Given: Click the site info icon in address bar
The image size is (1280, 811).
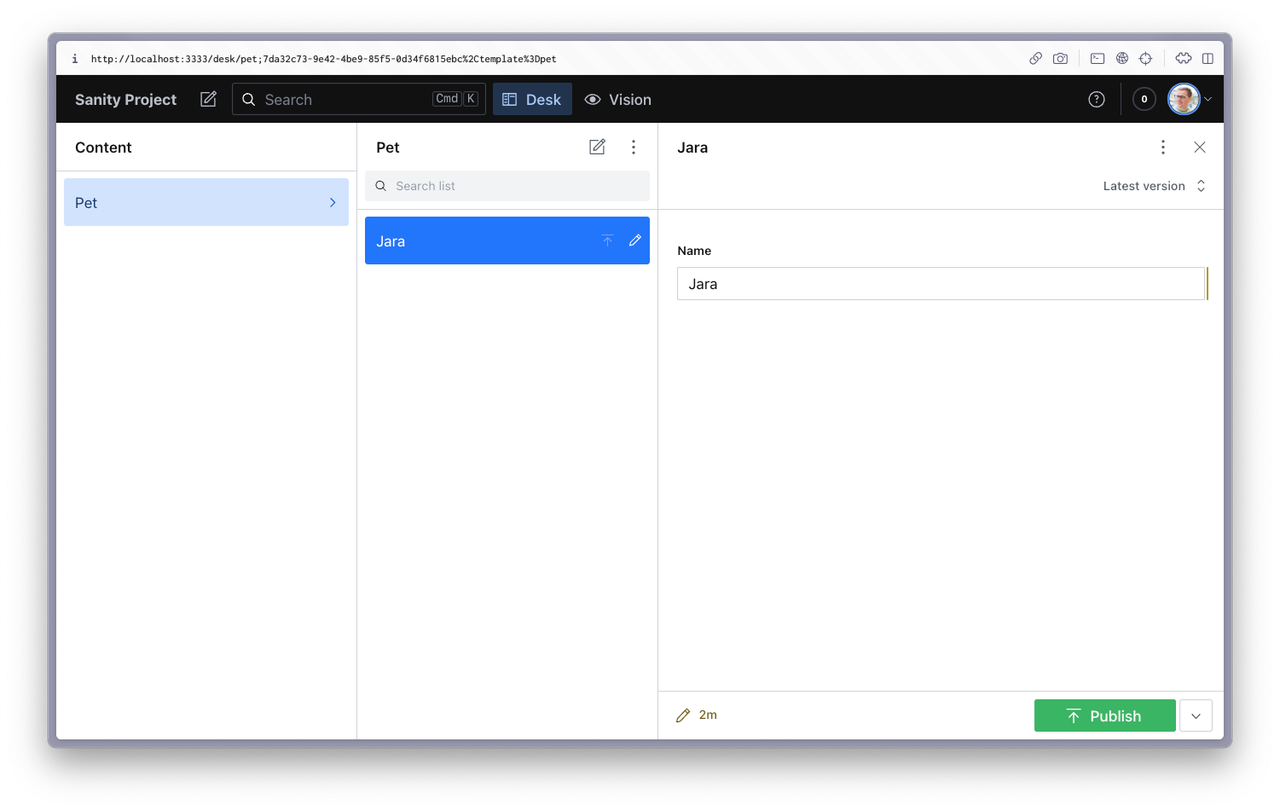Looking at the screenshot, I should point(74,59).
